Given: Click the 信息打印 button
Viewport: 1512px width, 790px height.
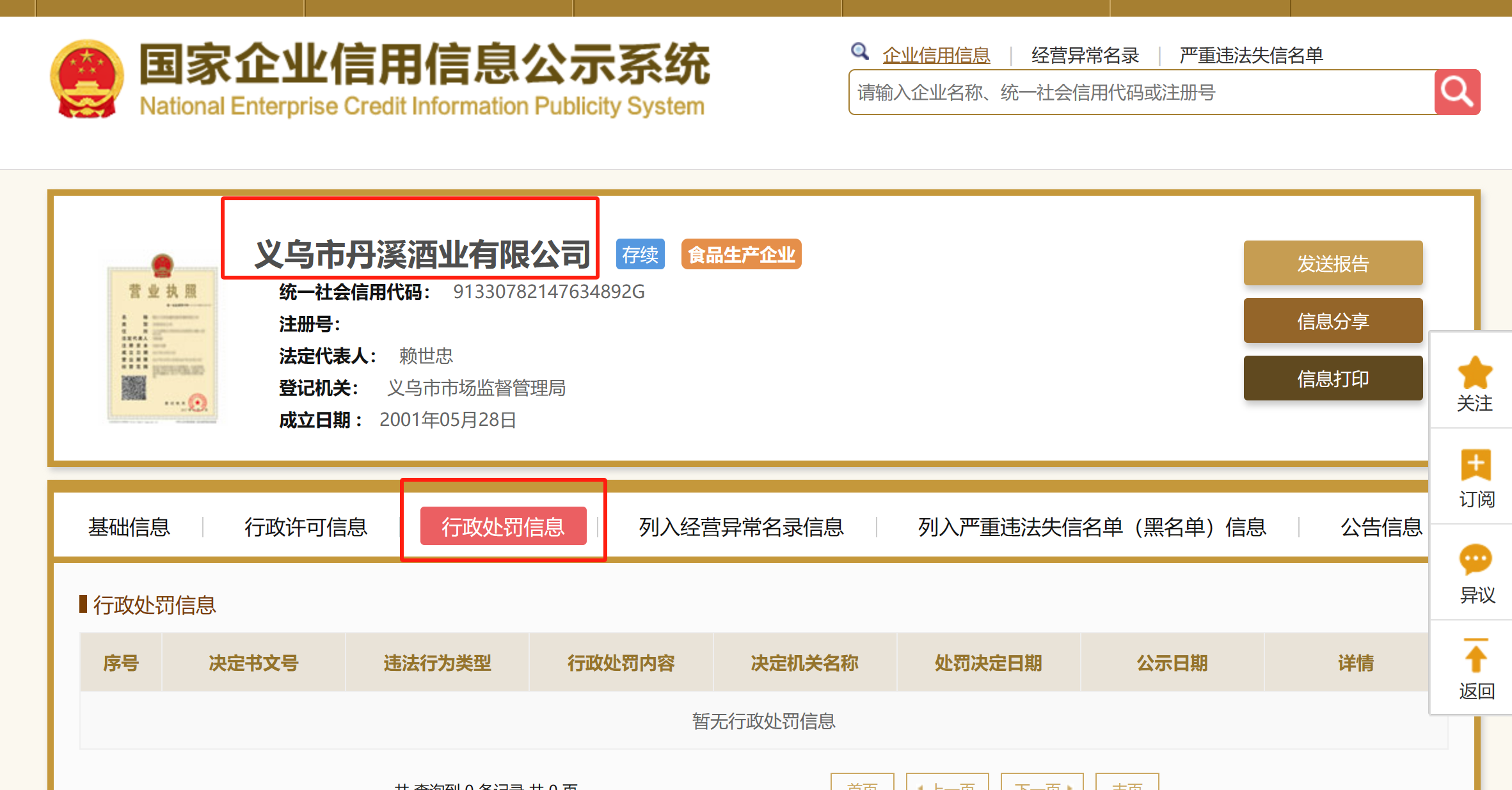Looking at the screenshot, I should pyautogui.click(x=1333, y=378).
